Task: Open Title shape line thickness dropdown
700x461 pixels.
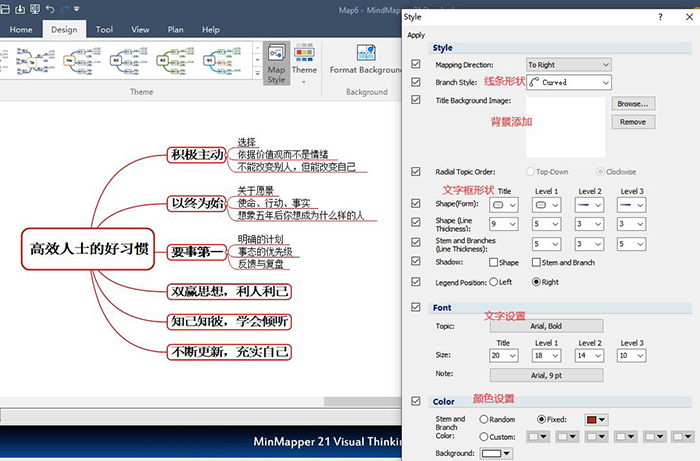Action: (x=504, y=224)
